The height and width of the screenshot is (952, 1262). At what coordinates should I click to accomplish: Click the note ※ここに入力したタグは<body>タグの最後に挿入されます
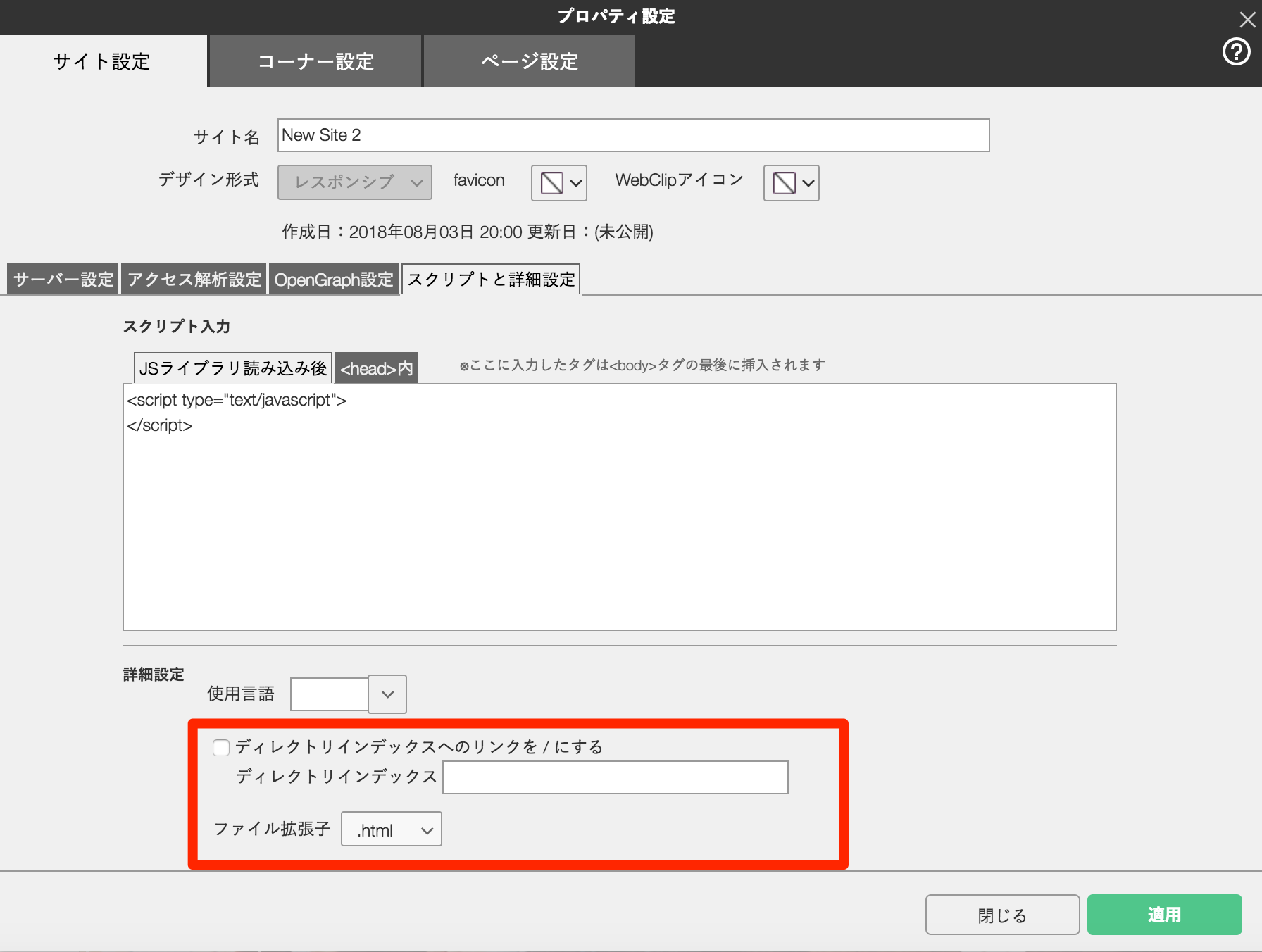pos(642,365)
